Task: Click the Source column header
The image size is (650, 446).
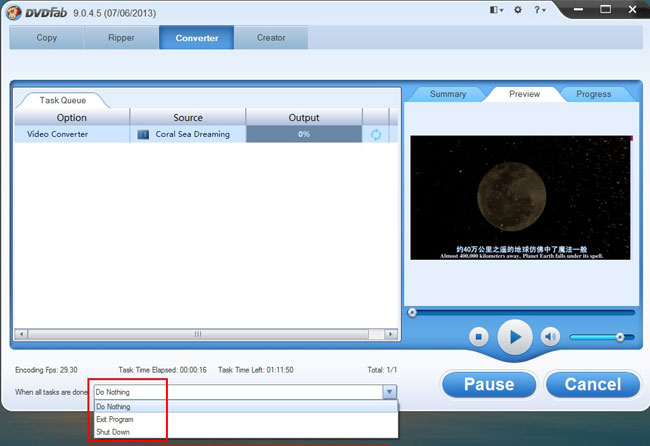Action: tap(188, 118)
